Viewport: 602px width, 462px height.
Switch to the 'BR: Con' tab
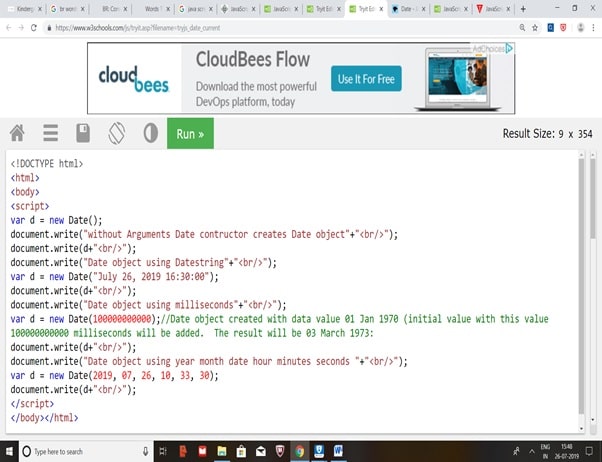109,9
